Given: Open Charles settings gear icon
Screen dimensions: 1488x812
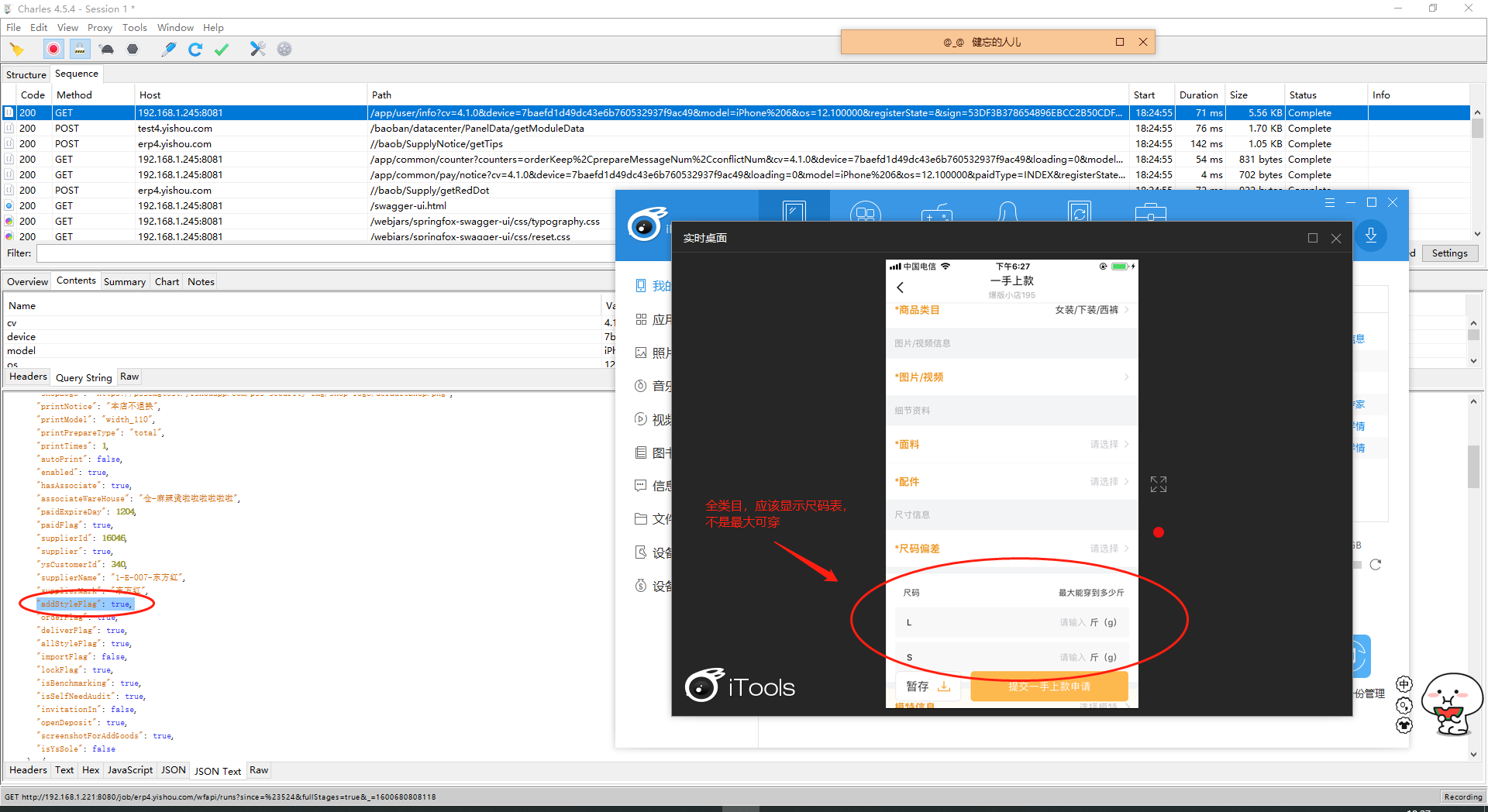Looking at the screenshot, I should point(284,50).
